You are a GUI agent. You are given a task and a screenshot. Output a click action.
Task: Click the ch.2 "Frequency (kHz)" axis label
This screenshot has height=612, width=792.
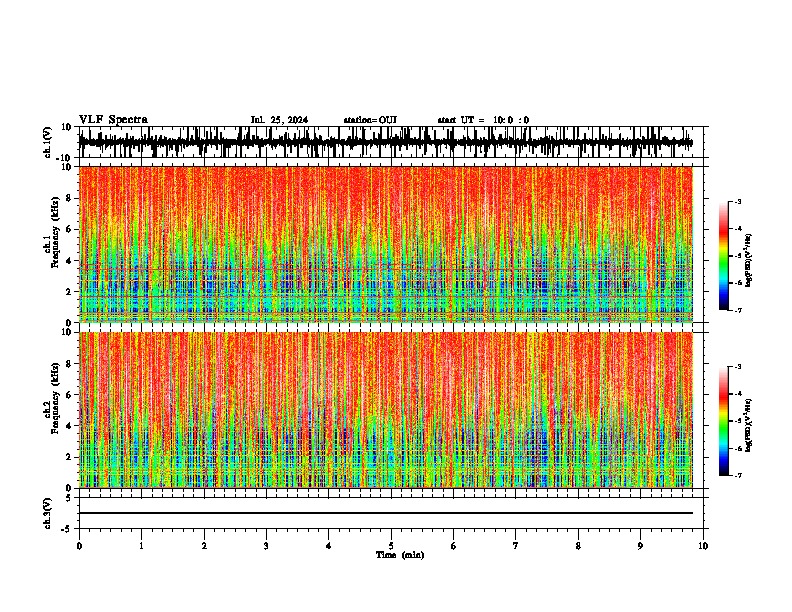(x=55, y=397)
